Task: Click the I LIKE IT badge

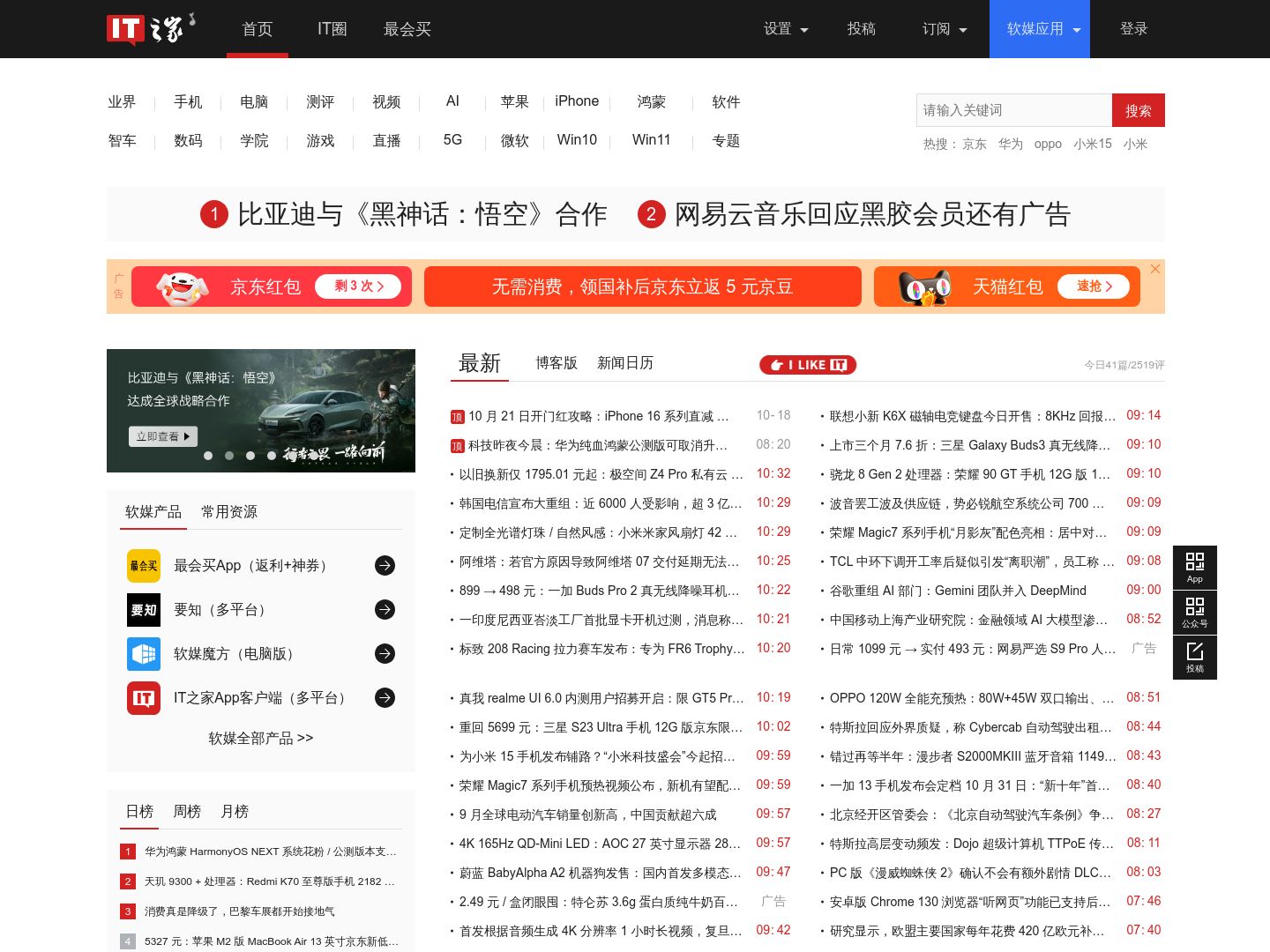Action: pos(808,365)
